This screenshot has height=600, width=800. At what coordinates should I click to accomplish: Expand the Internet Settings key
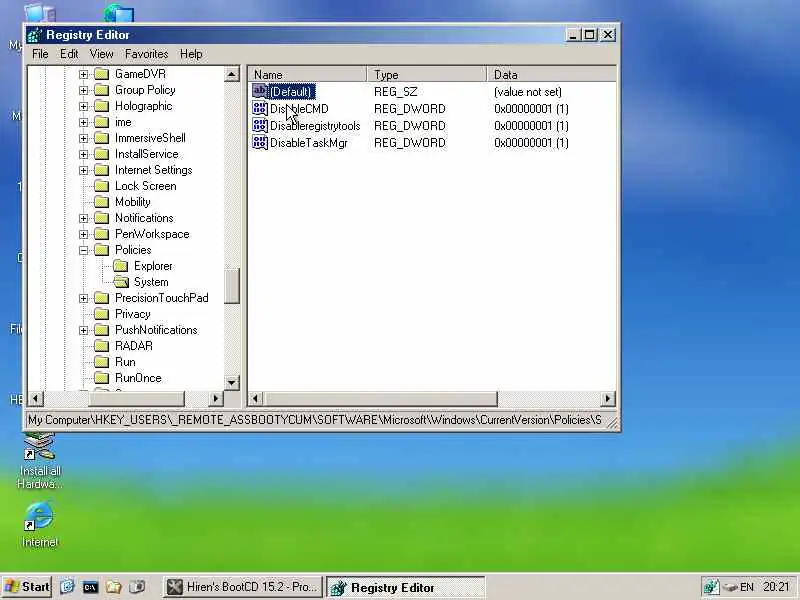click(x=83, y=170)
